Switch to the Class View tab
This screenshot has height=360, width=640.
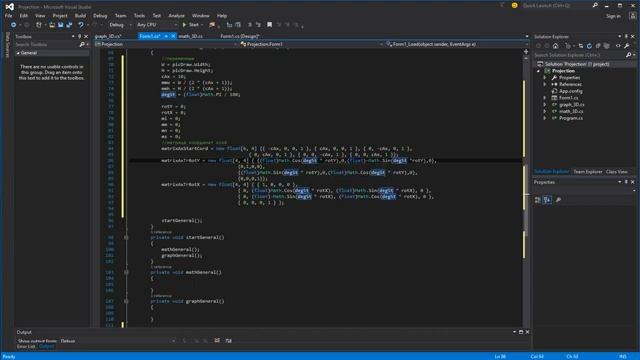617,172
